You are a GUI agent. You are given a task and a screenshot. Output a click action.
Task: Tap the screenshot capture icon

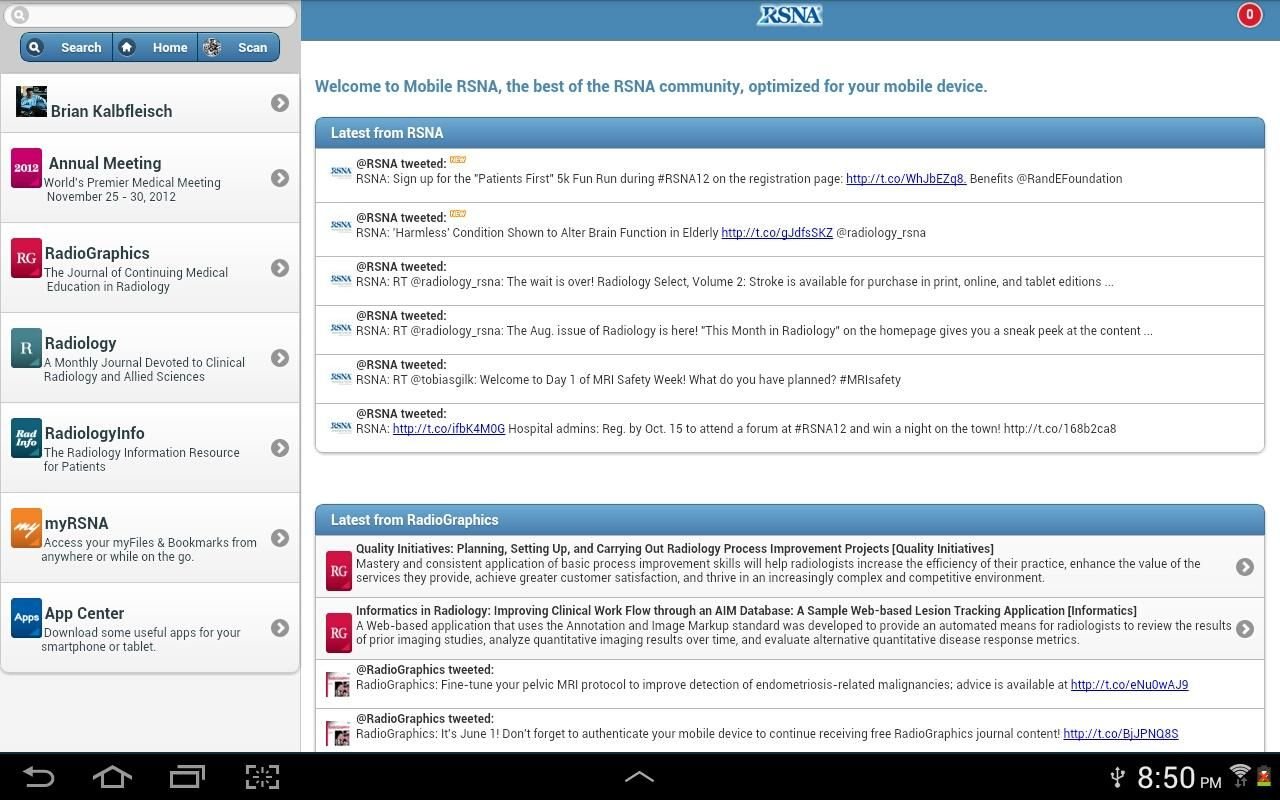pyautogui.click(x=262, y=777)
